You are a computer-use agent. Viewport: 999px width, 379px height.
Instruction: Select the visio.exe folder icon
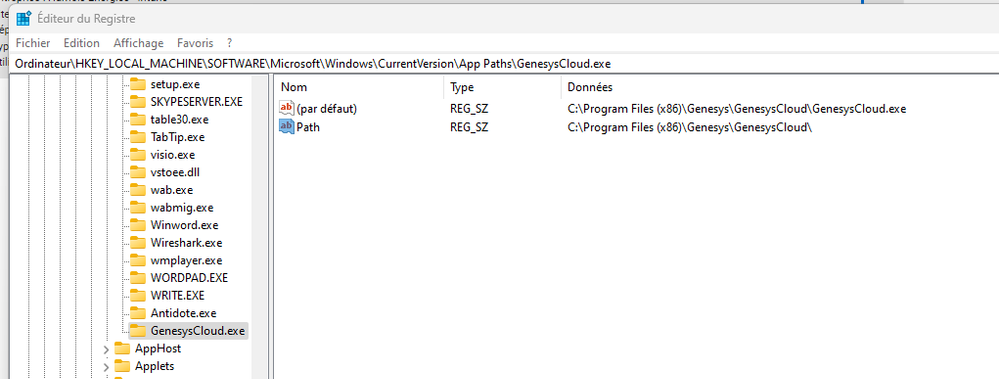[x=138, y=154]
